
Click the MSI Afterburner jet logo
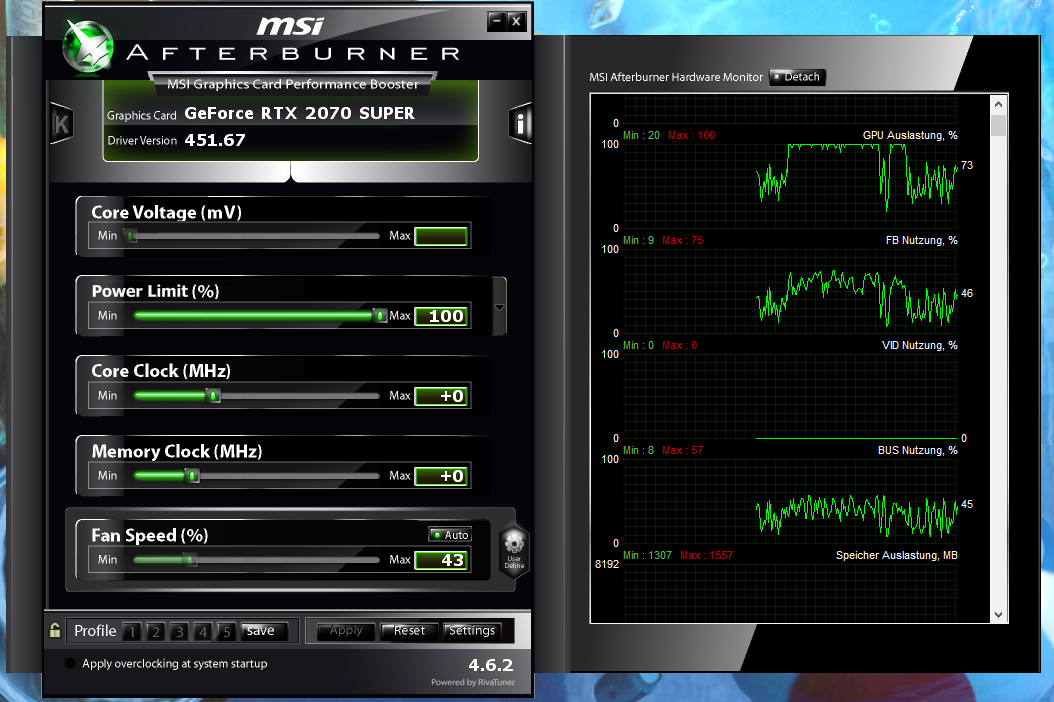pyautogui.click(x=88, y=46)
